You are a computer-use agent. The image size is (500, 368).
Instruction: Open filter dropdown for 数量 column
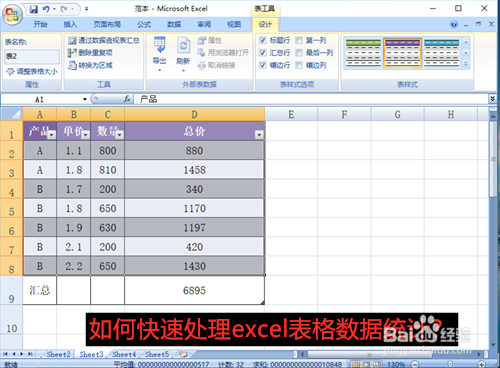[120, 135]
